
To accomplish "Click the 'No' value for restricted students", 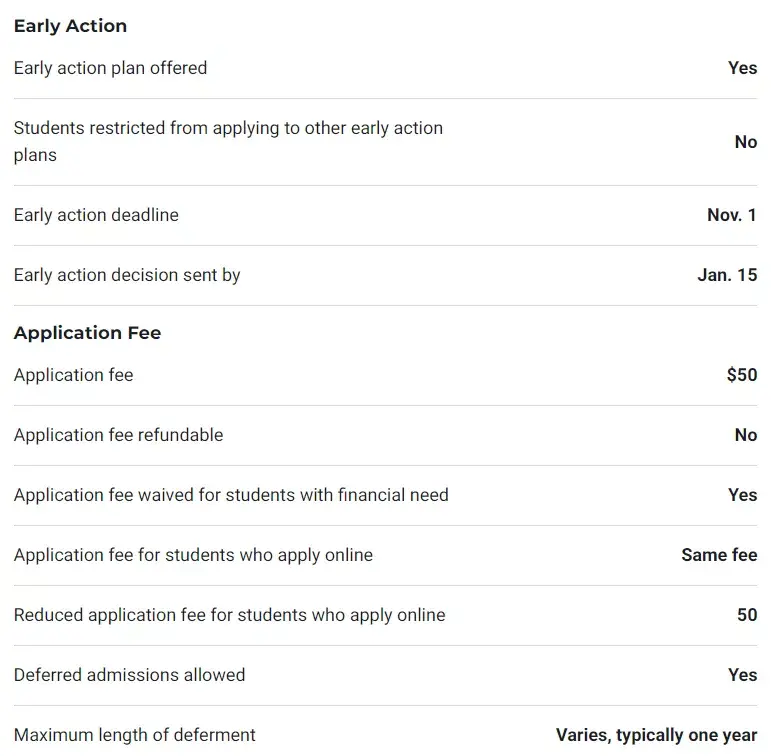I will pos(745,142).
